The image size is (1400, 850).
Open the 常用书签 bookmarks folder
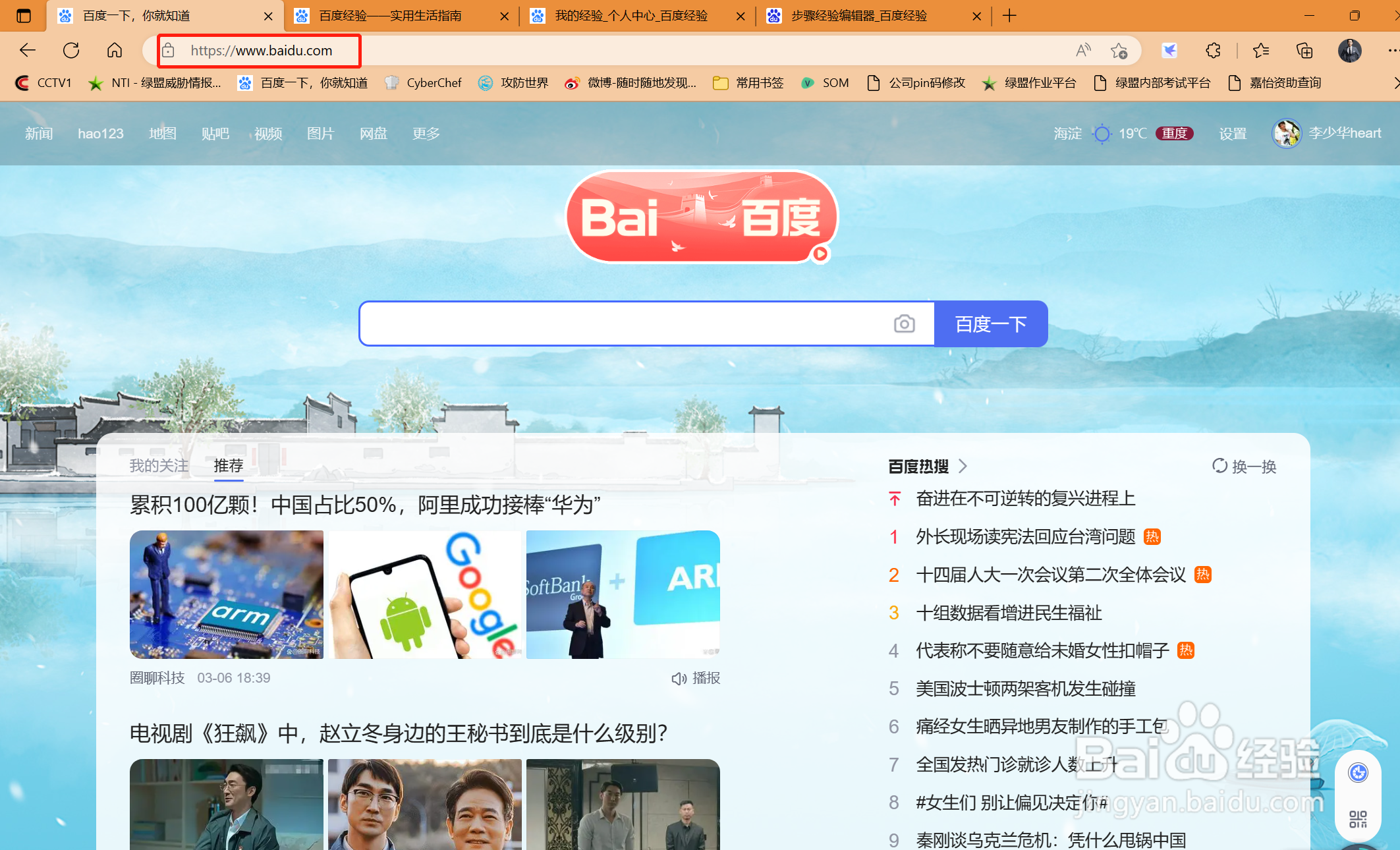[748, 82]
